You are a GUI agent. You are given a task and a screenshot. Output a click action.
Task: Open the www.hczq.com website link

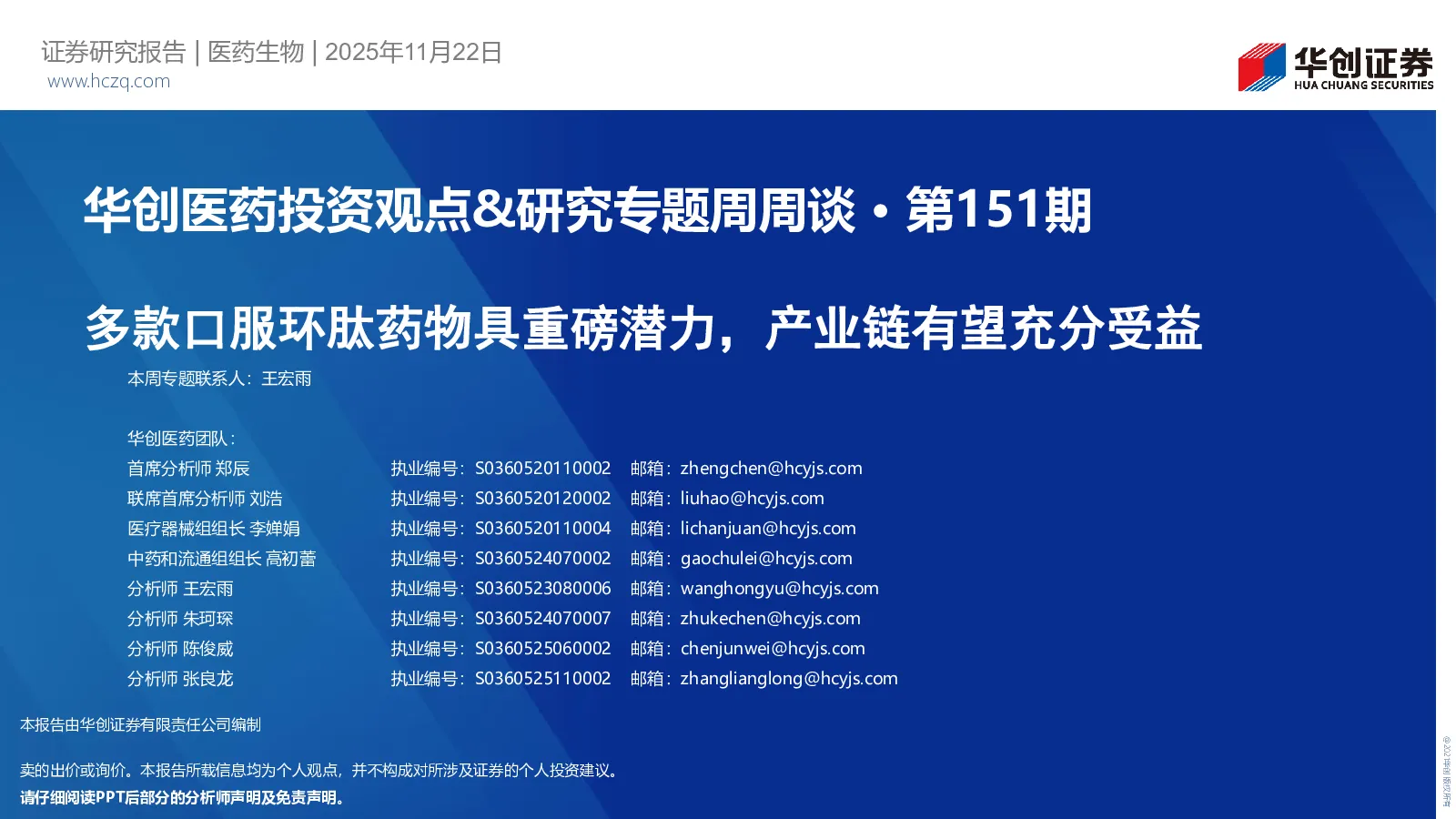click(x=108, y=81)
